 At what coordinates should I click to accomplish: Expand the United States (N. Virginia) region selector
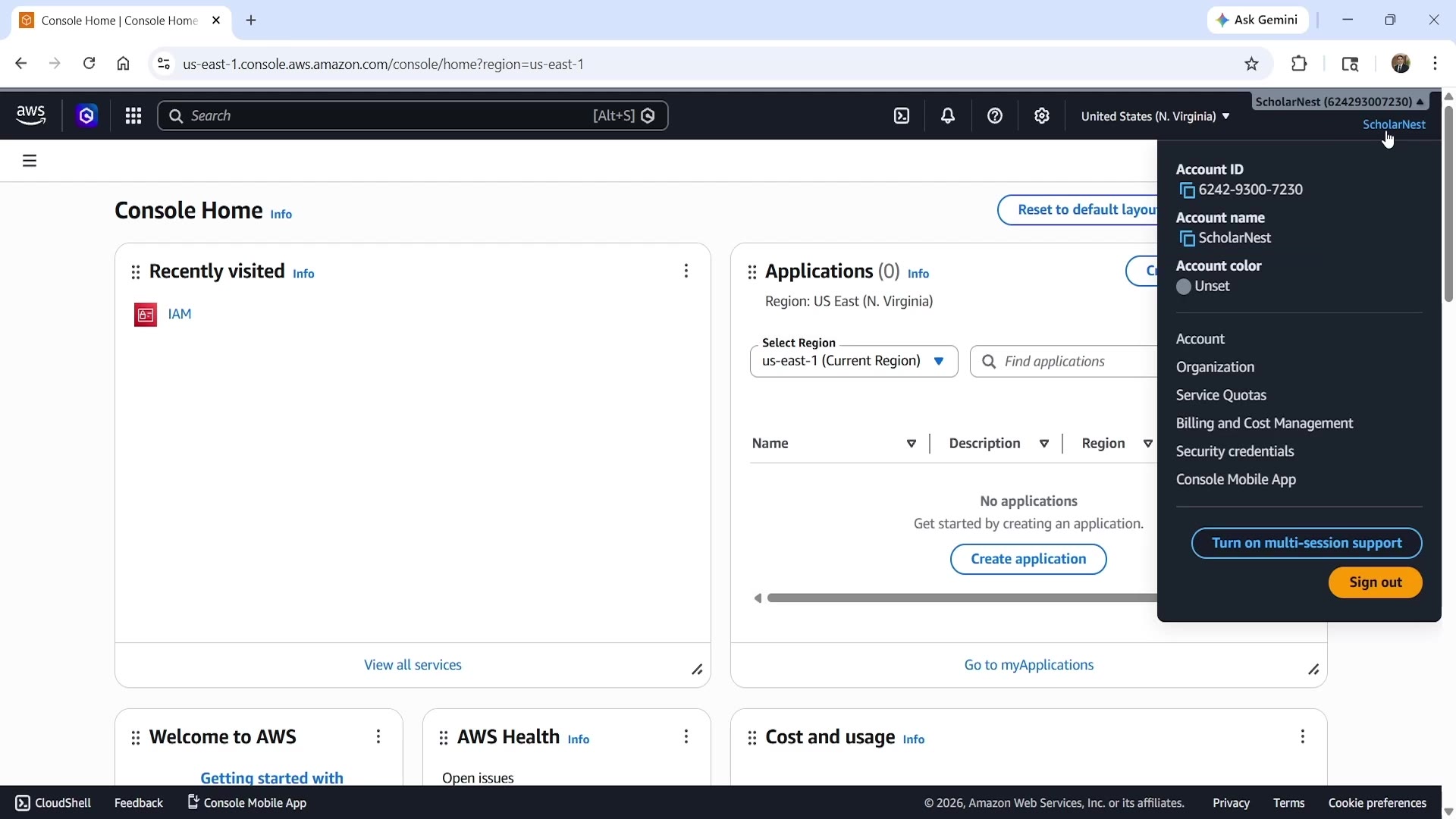click(1155, 116)
